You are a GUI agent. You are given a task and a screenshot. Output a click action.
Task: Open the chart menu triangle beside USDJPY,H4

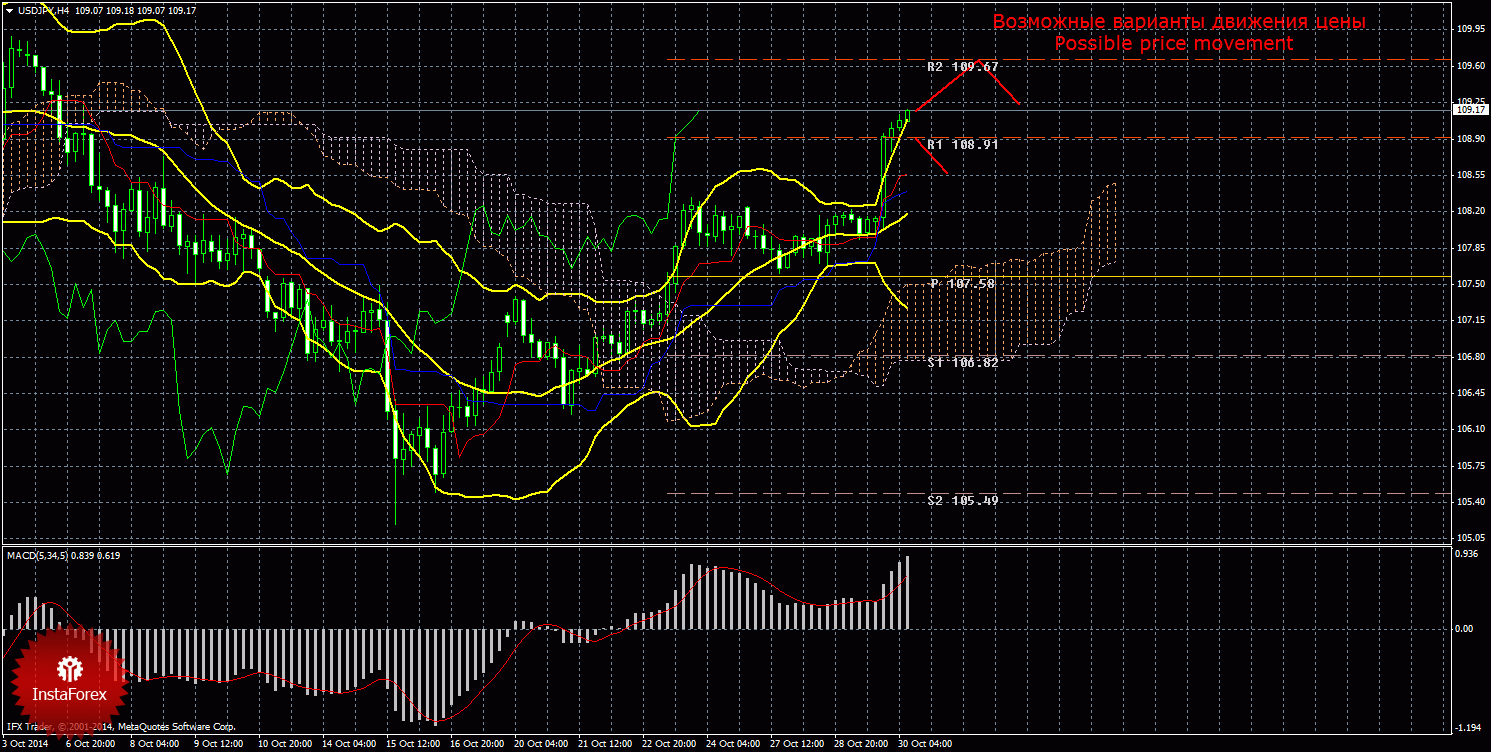coord(9,9)
